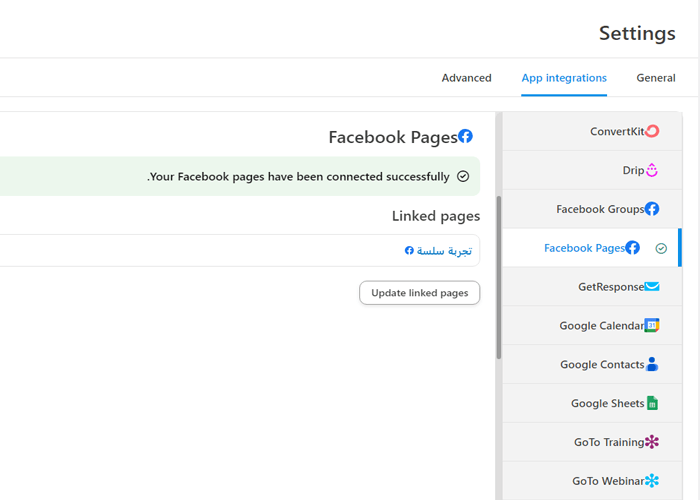The height and width of the screenshot is (500, 700).
Task: Select Facebook Pages in integrations list
Action: pyautogui.click(x=585, y=248)
